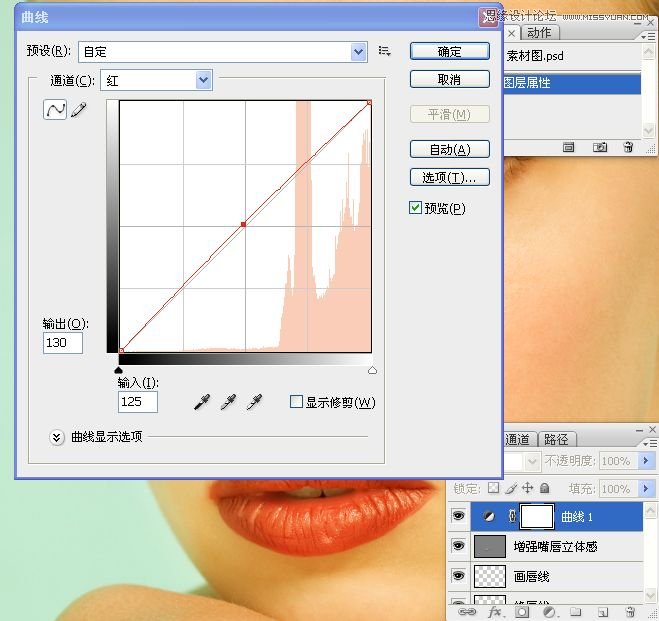659x621 pixels.
Task: Open Layers panel flyout menu
Action: click(x=650, y=443)
